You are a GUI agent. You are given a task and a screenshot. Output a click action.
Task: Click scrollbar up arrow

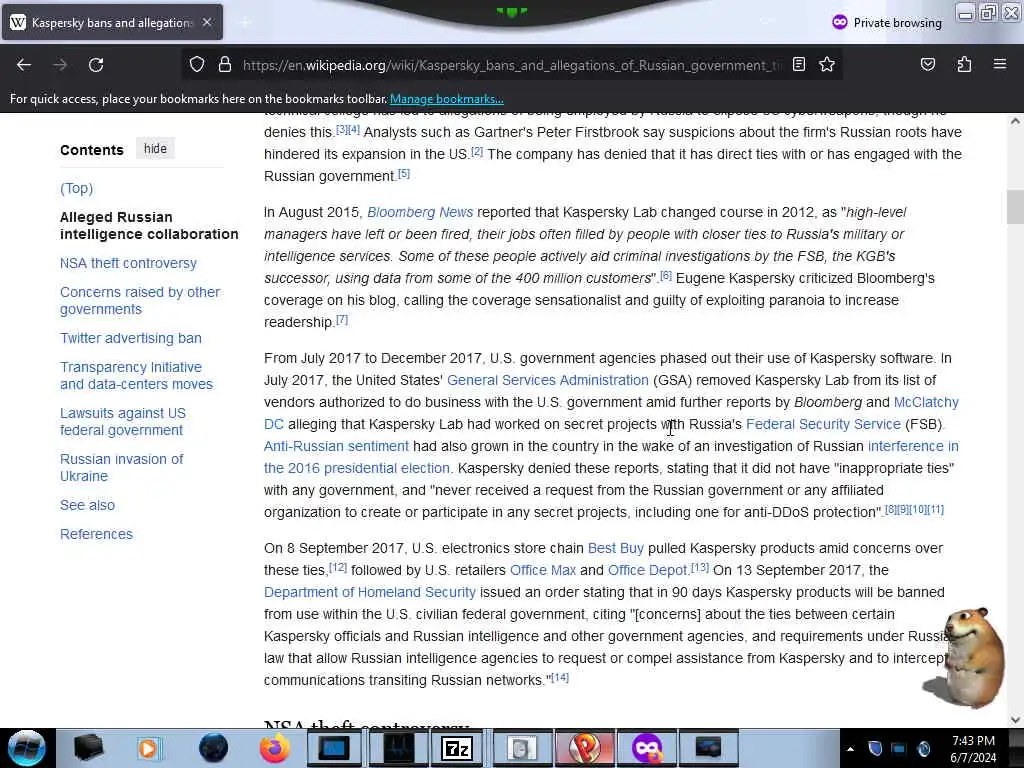1015,121
